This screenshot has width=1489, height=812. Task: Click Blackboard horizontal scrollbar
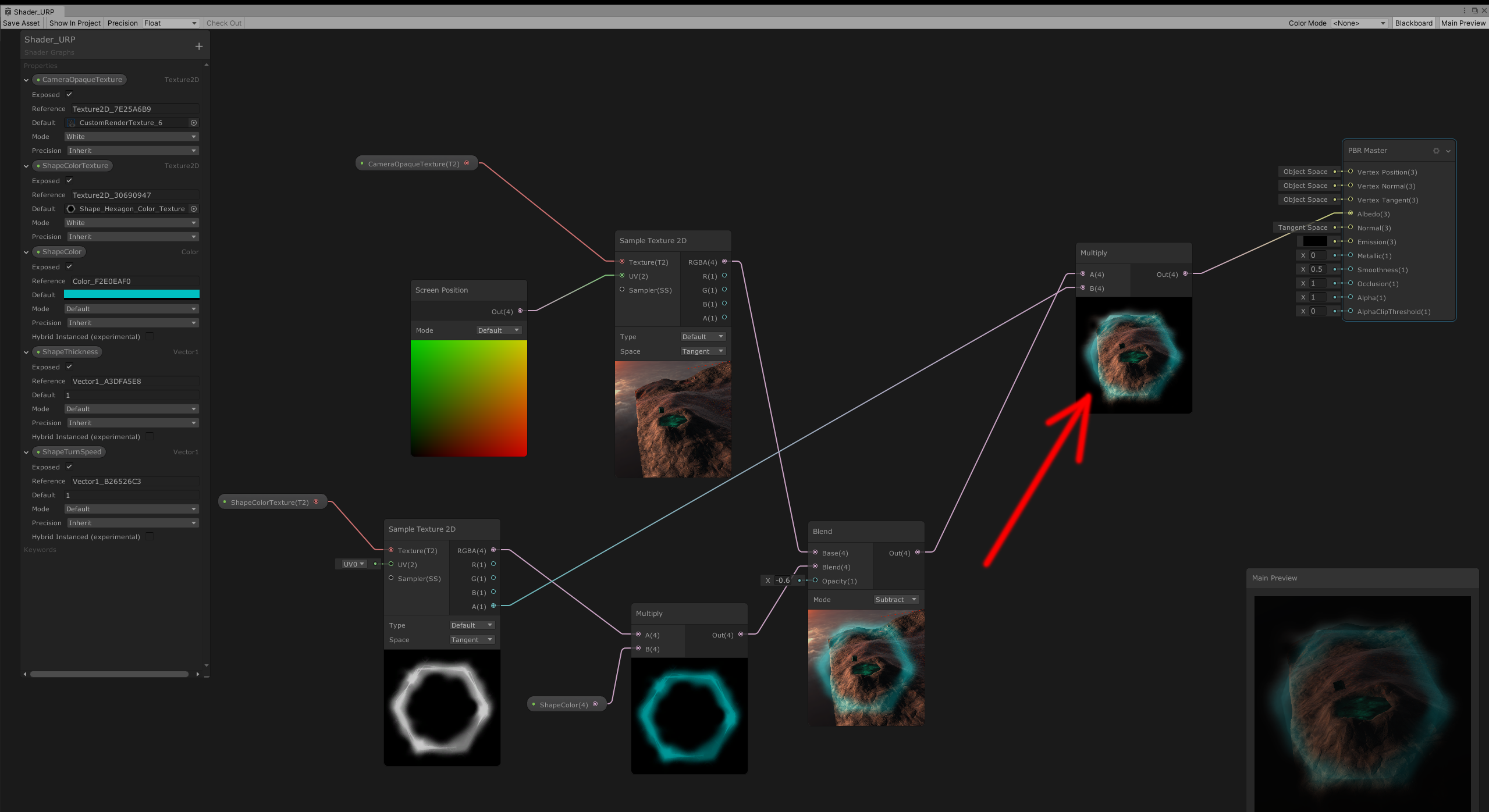[109, 674]
